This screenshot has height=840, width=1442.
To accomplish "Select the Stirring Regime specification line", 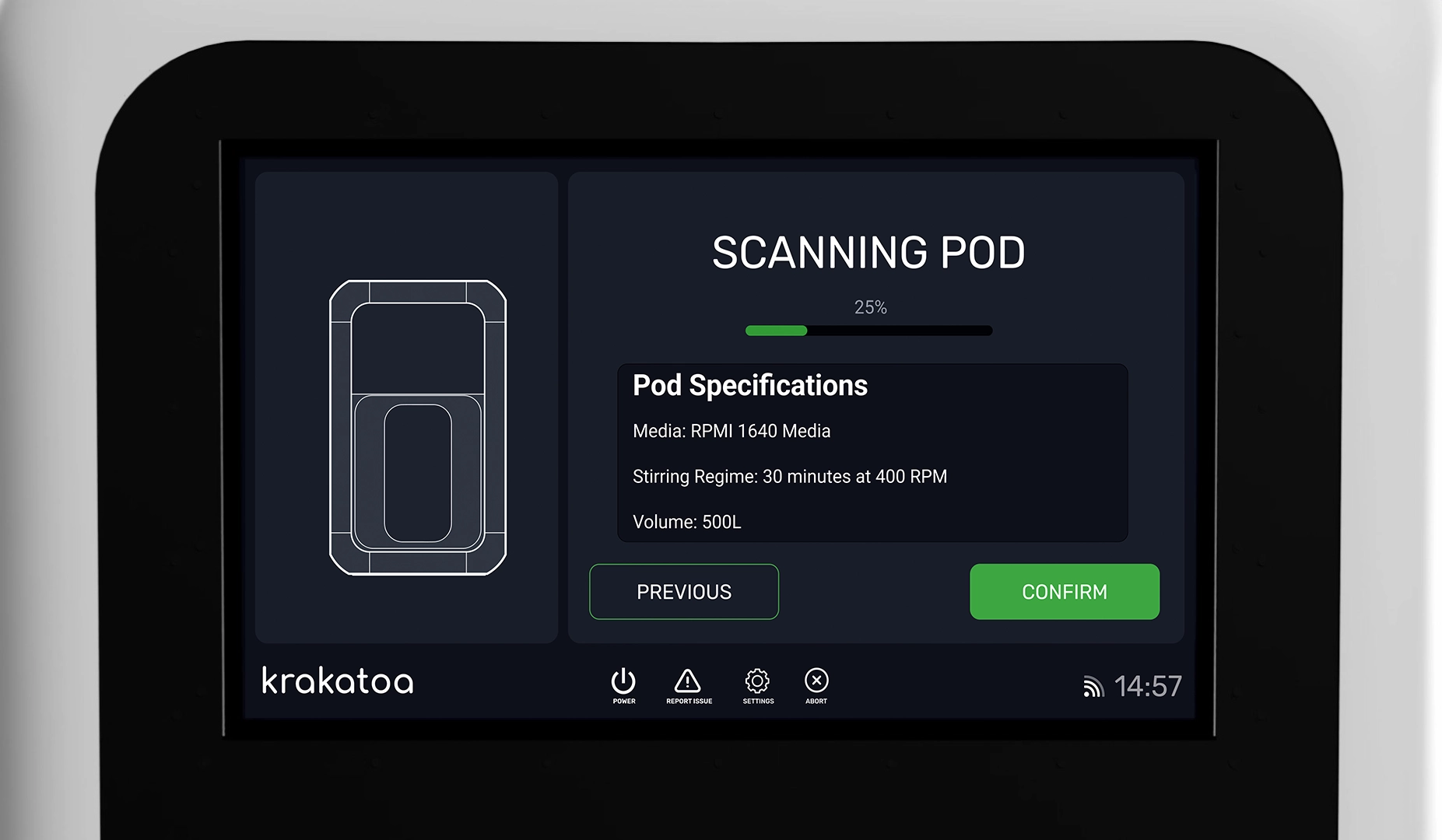I will (x=789, y=477).
